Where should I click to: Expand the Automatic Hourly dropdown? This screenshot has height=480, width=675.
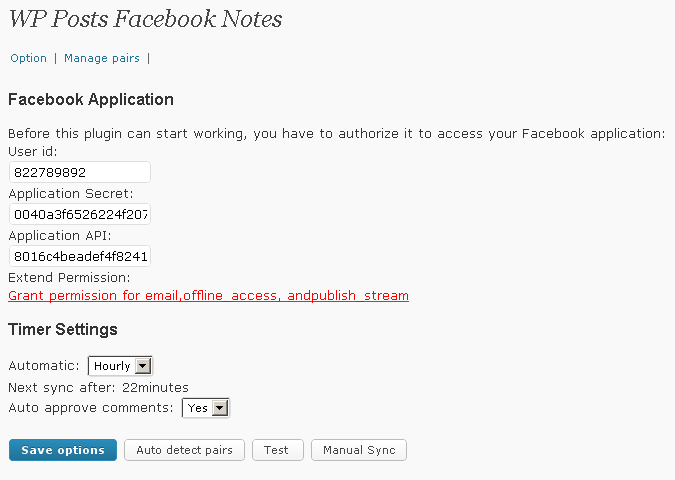click(120, 366)
